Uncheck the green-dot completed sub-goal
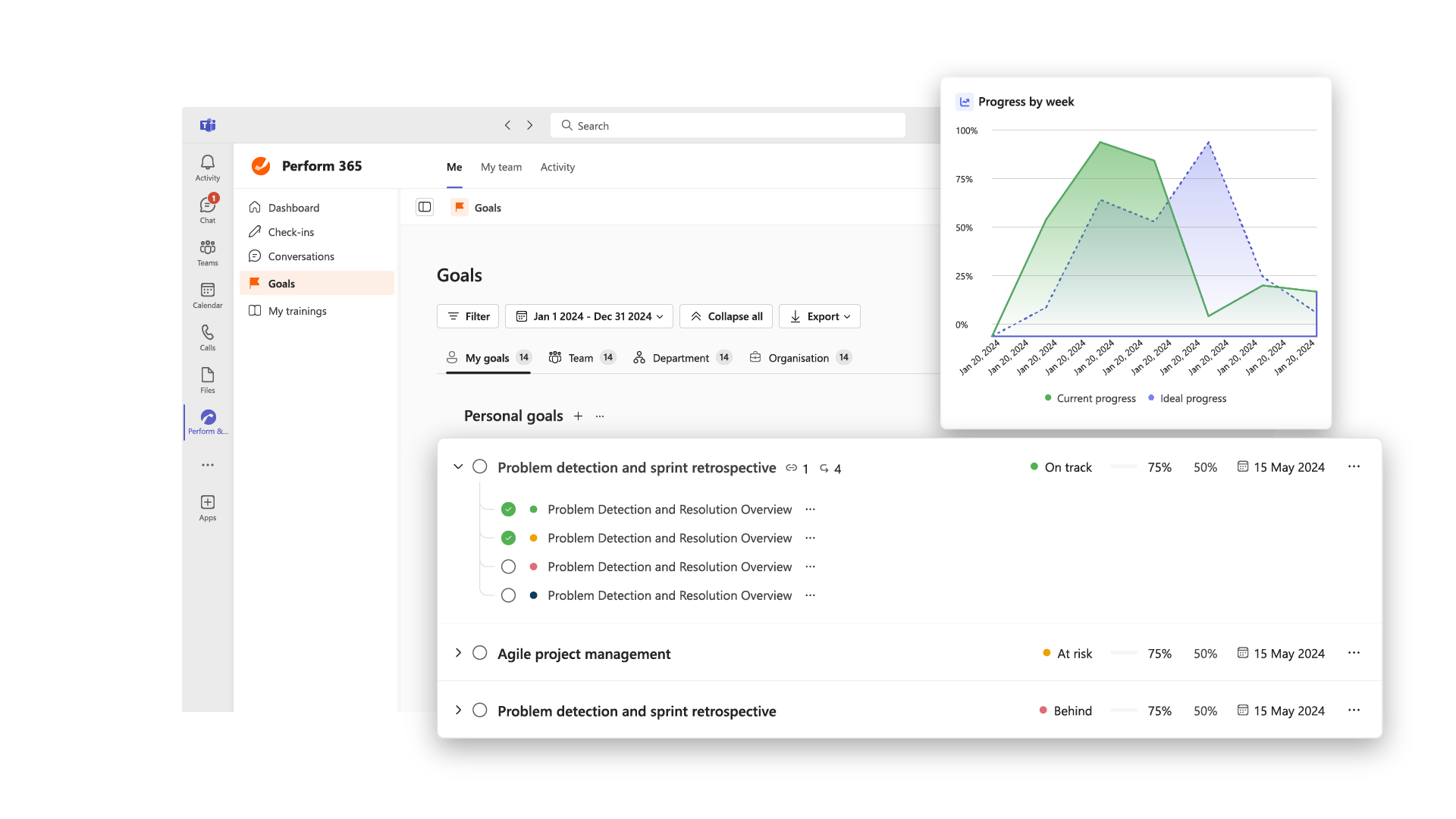 [509, 509]
